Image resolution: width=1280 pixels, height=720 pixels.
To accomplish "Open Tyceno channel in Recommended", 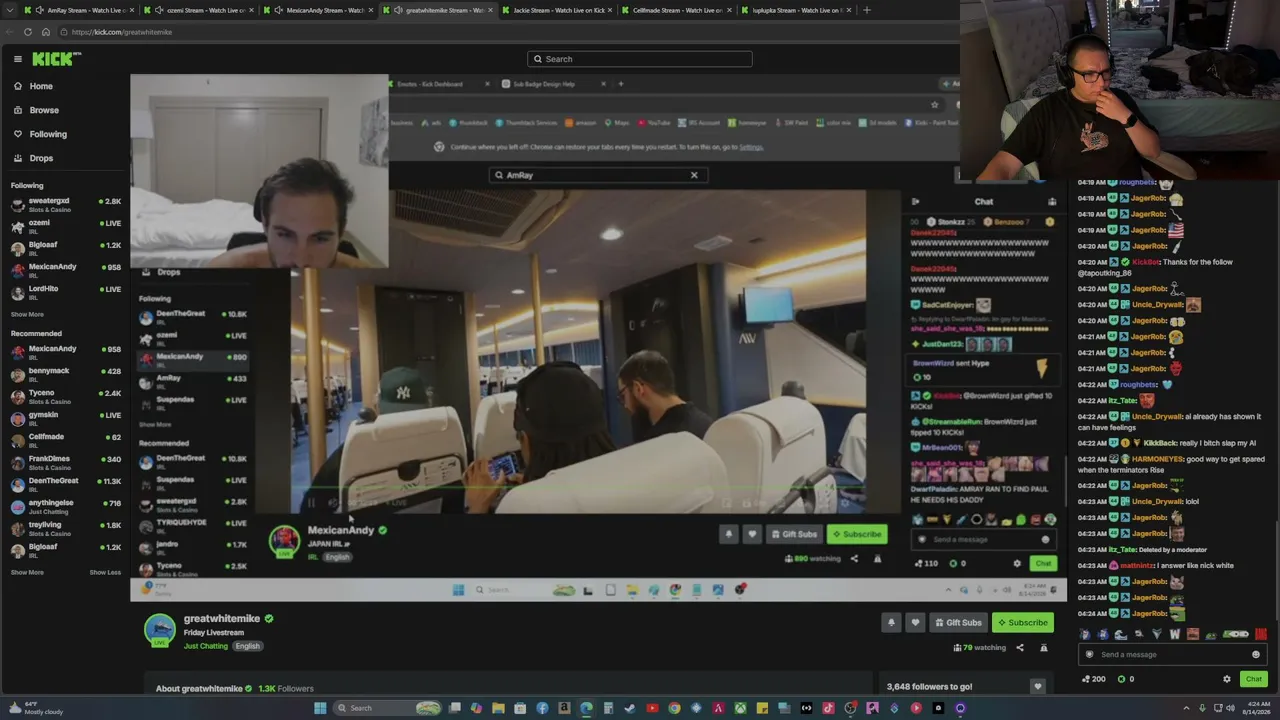I will pyautogui.click(x=65, y=396).
